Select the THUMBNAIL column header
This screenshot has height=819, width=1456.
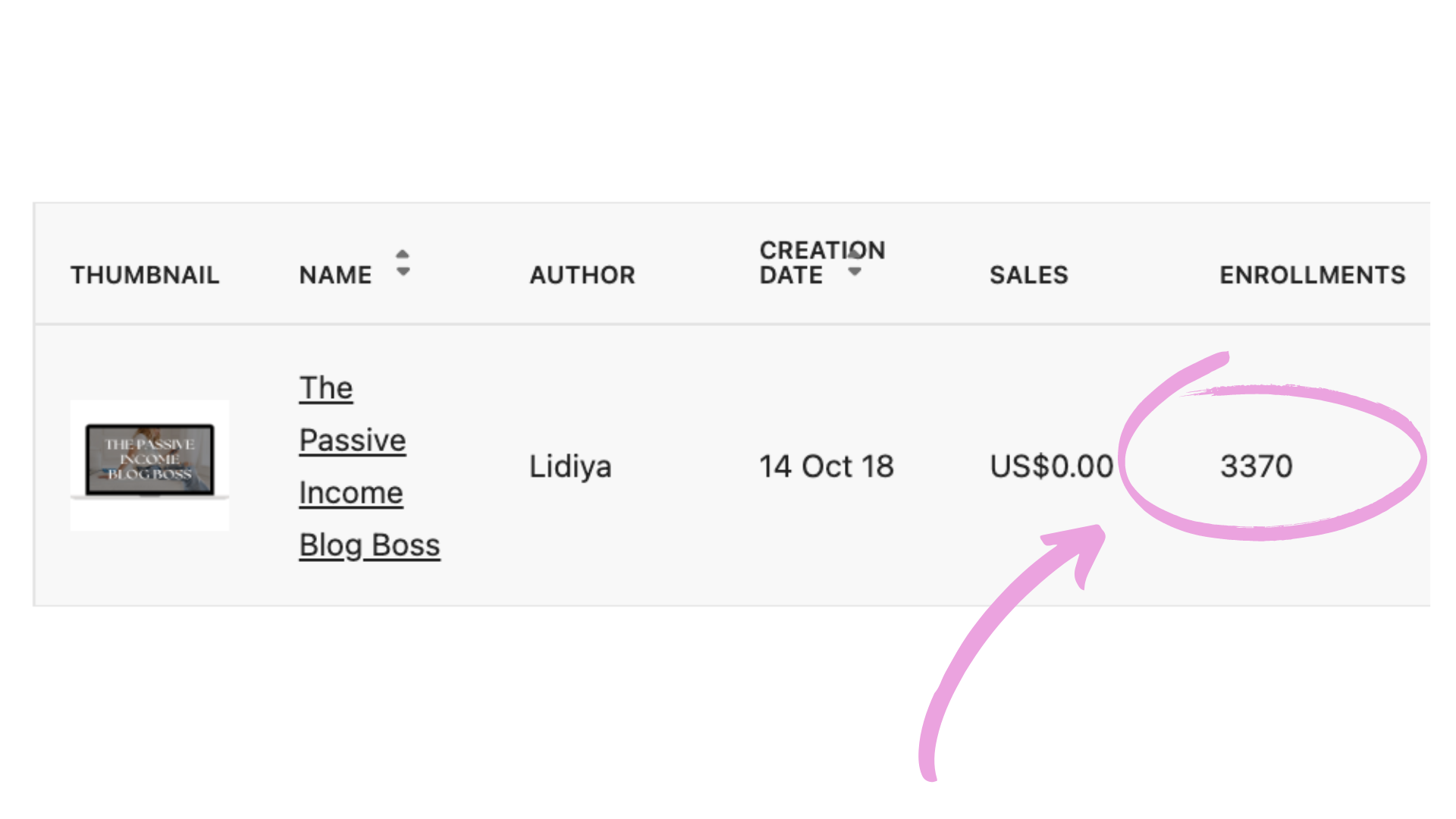(145, 275)
